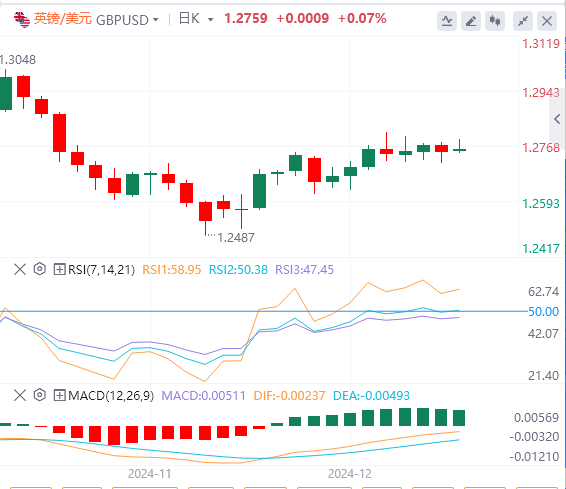Click the 英镑/美元 pair name
566x489 pixels.
pos(62,18)
